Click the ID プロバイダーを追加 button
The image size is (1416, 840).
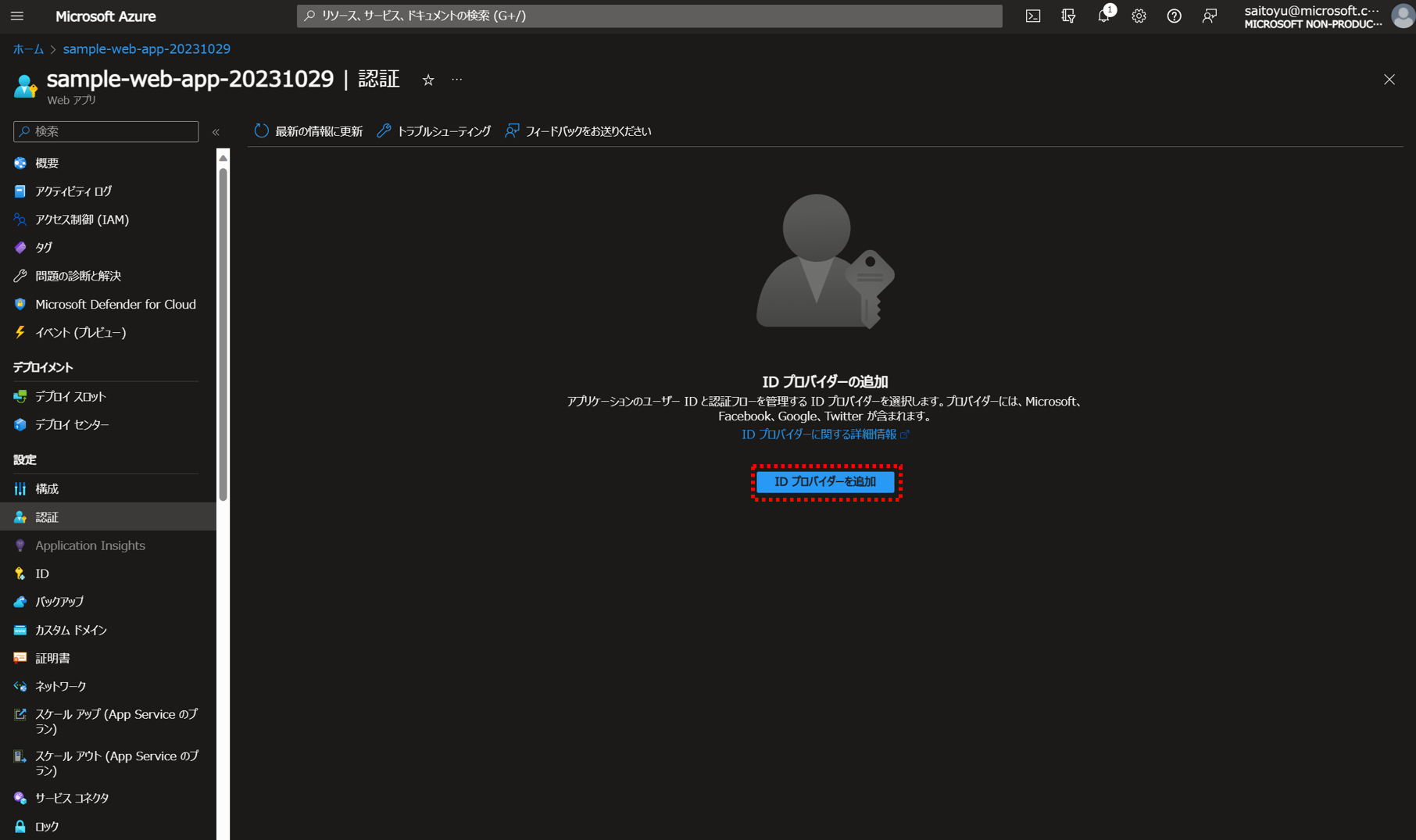coord(825,481)
